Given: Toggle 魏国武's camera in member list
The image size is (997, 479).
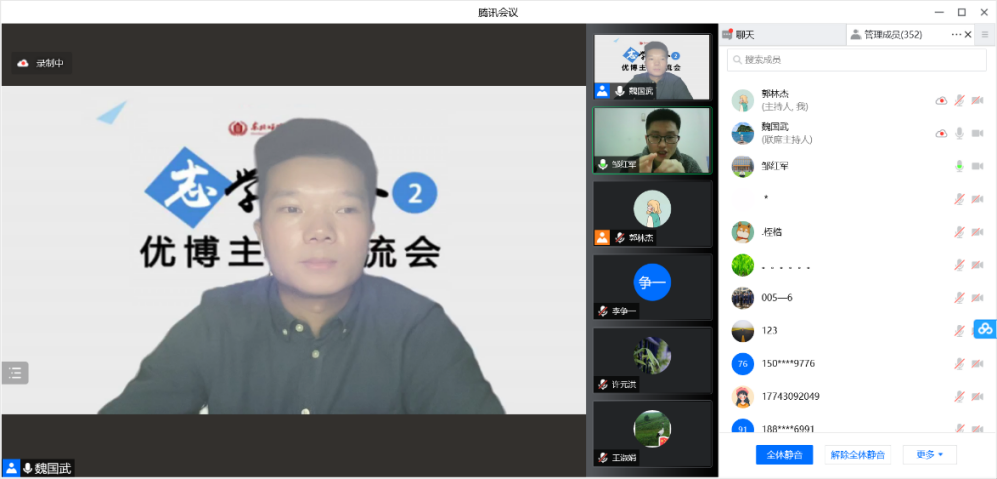Looking at the screenshot, I should click(x=977, y=133).
